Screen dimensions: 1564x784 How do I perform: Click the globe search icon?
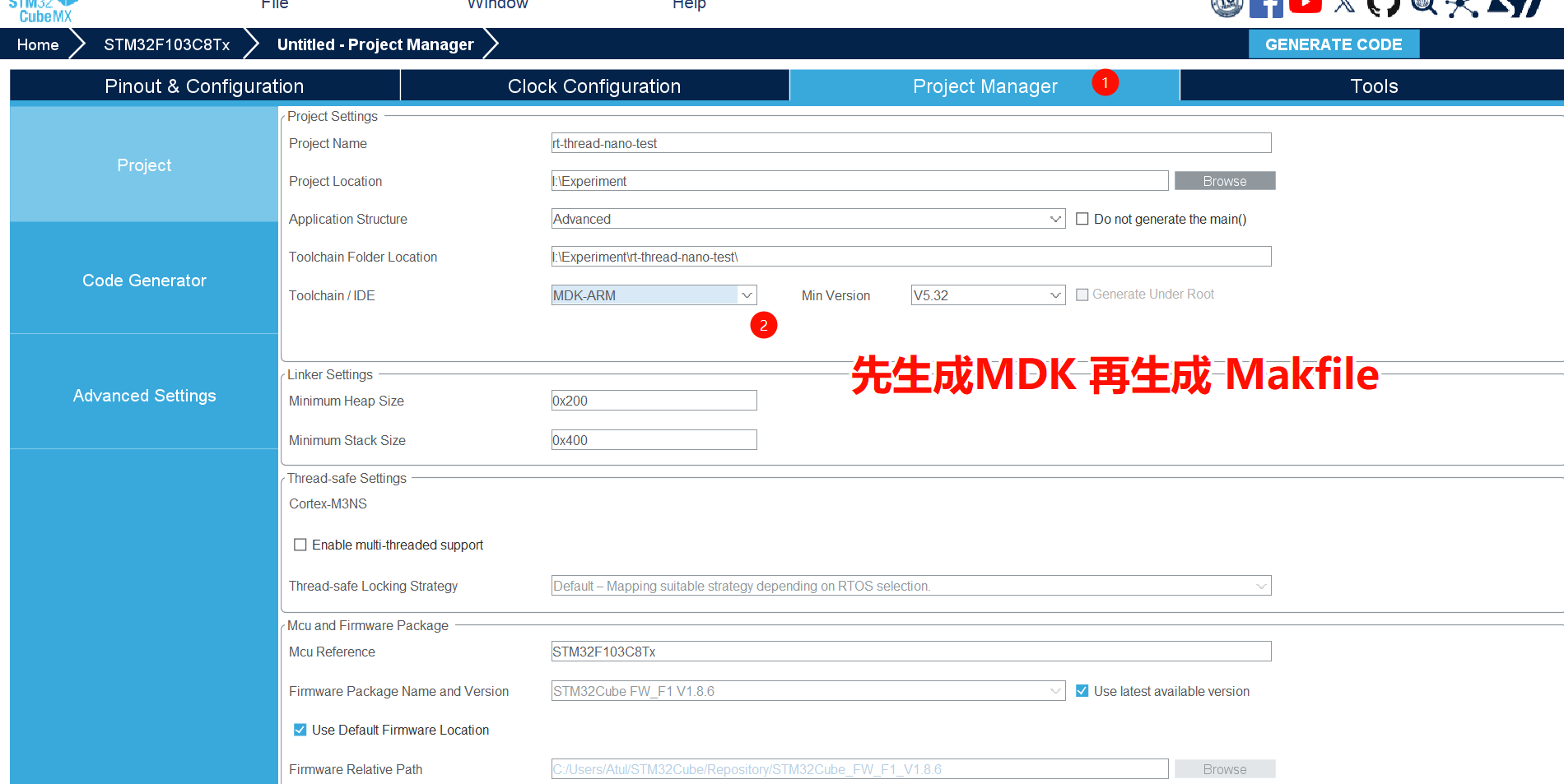click(x=1423, y=7)
